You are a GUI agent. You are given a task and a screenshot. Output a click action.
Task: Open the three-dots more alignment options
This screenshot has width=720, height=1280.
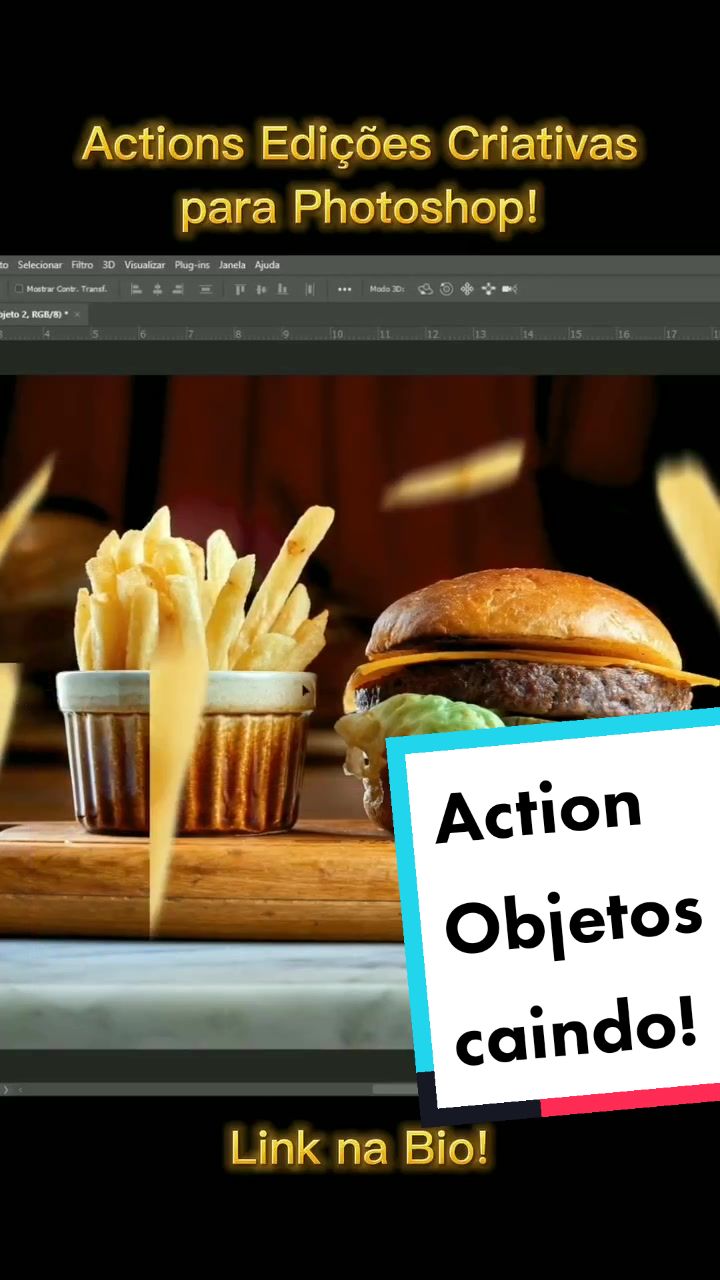coord(344,289)
